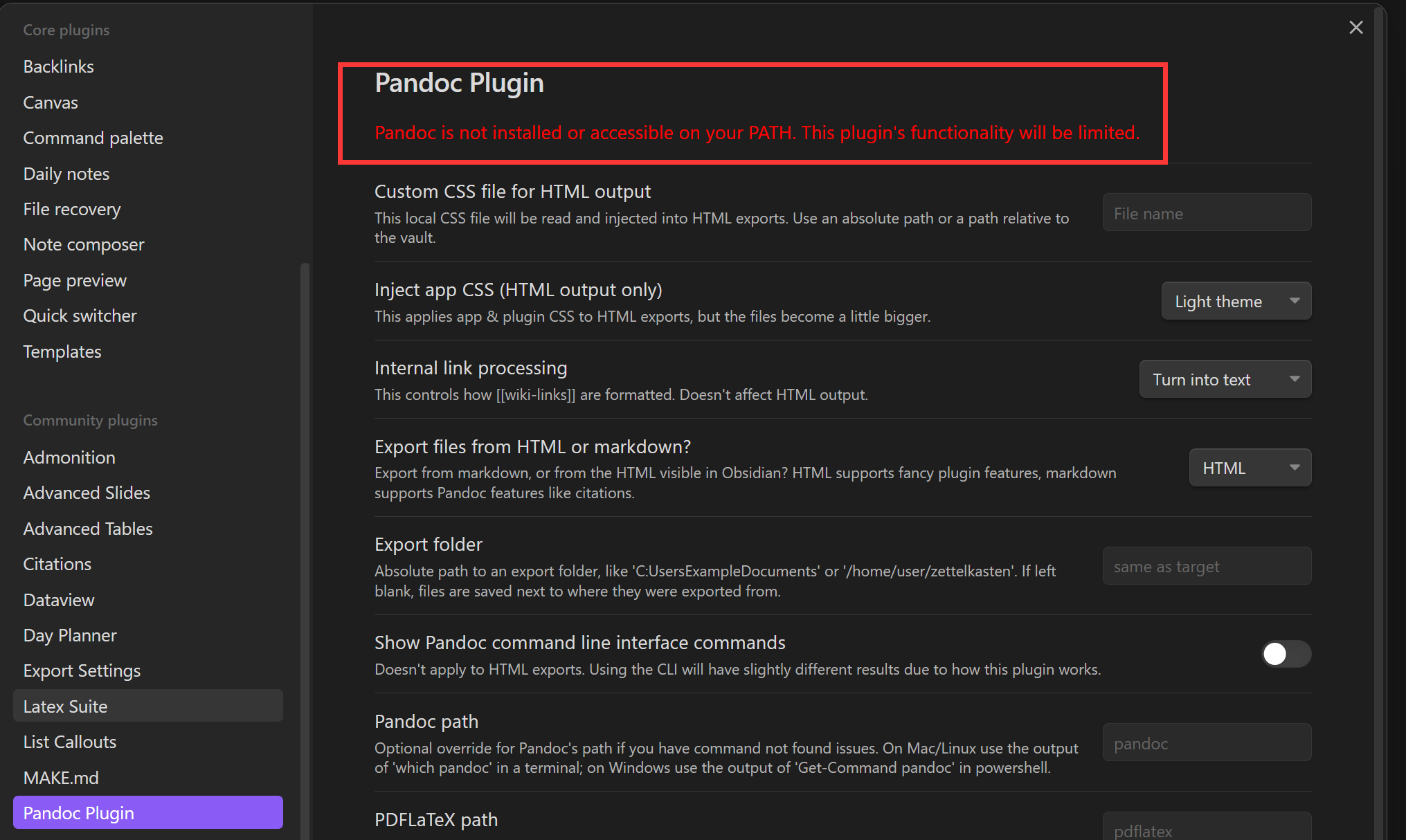Open Export Settings plugin panel

tap(82, 670)
